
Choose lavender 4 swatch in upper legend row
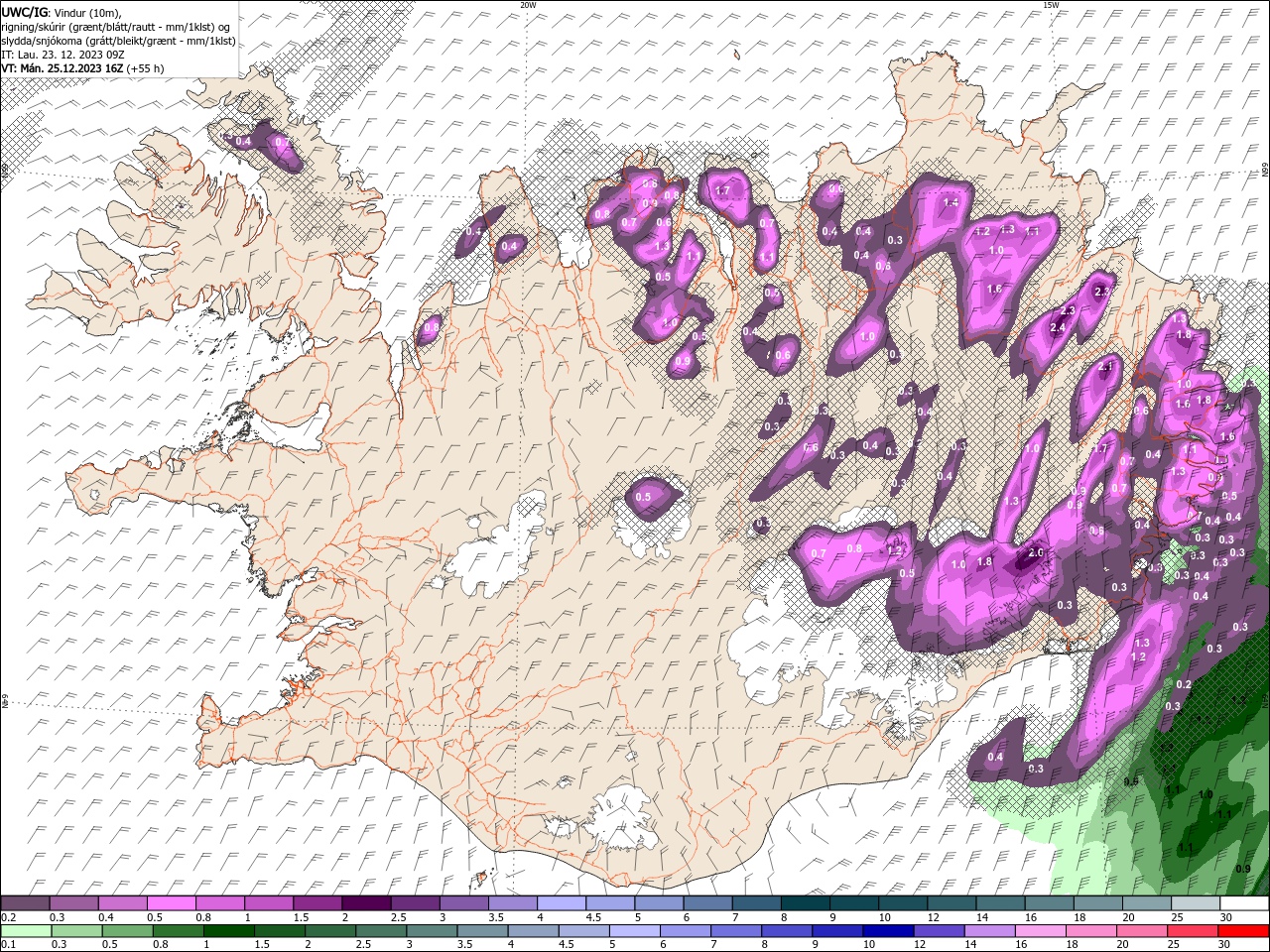point(560,903)
